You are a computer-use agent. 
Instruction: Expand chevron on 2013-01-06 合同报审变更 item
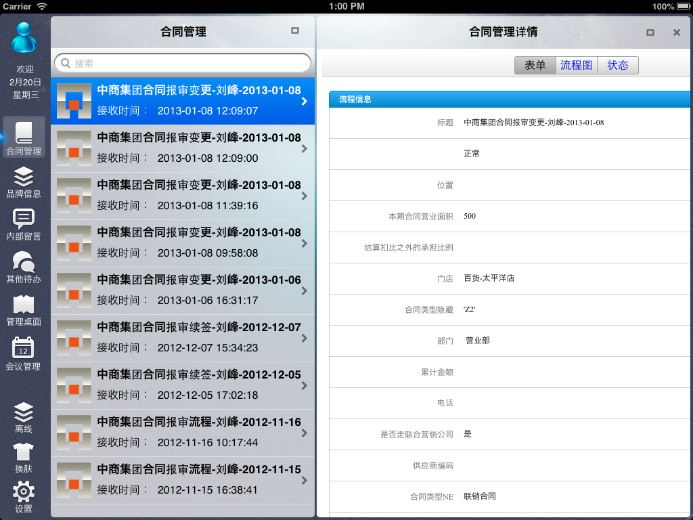pyautogui.click(x=303, y=291)
